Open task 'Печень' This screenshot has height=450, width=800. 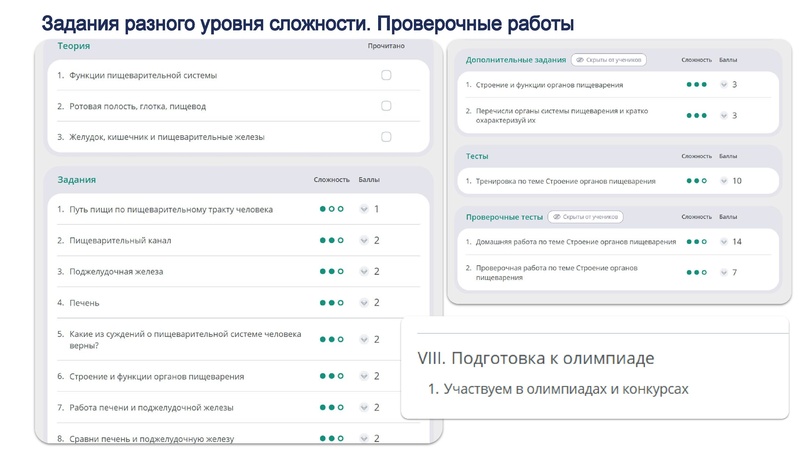(84, 303)
